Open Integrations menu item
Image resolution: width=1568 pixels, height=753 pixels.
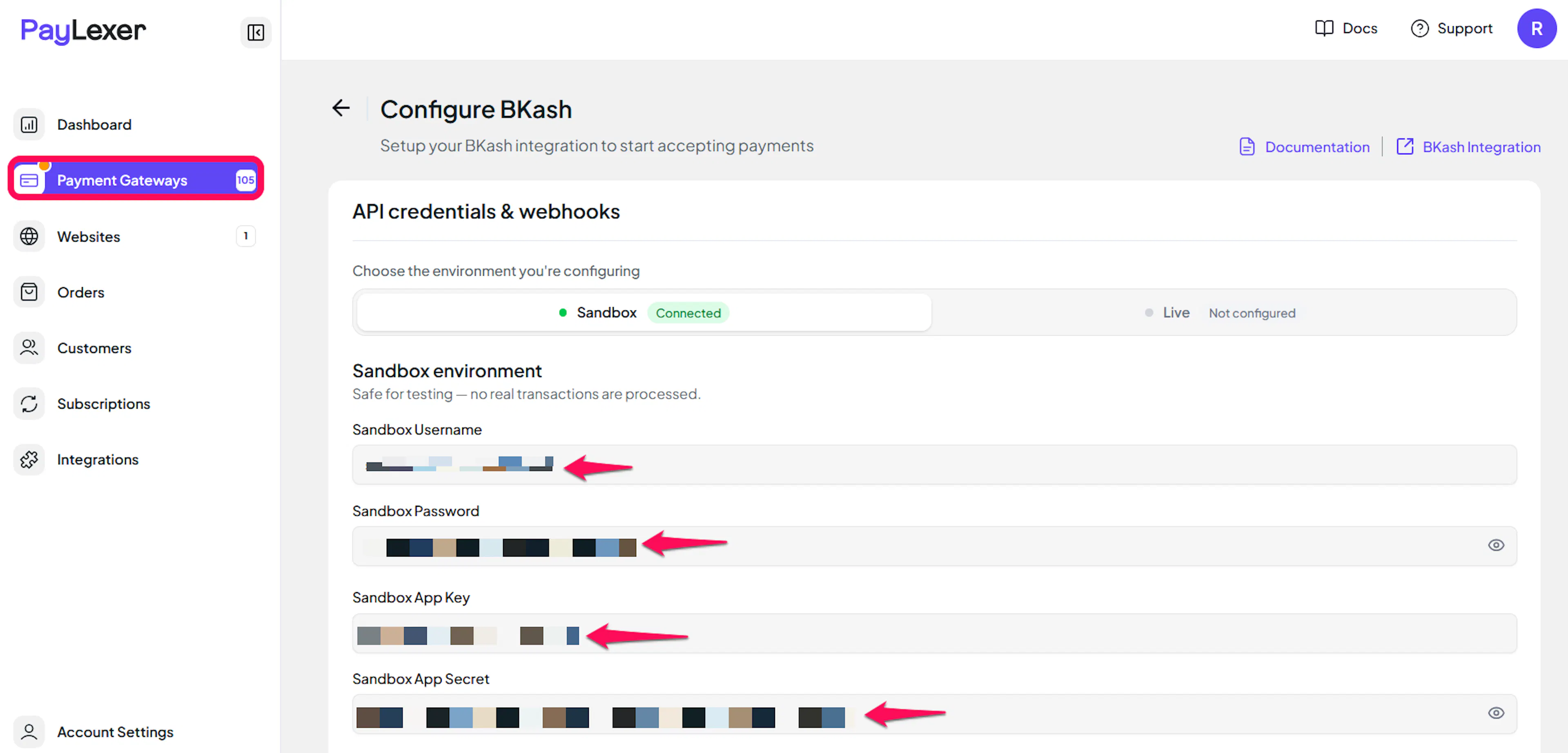135,459
